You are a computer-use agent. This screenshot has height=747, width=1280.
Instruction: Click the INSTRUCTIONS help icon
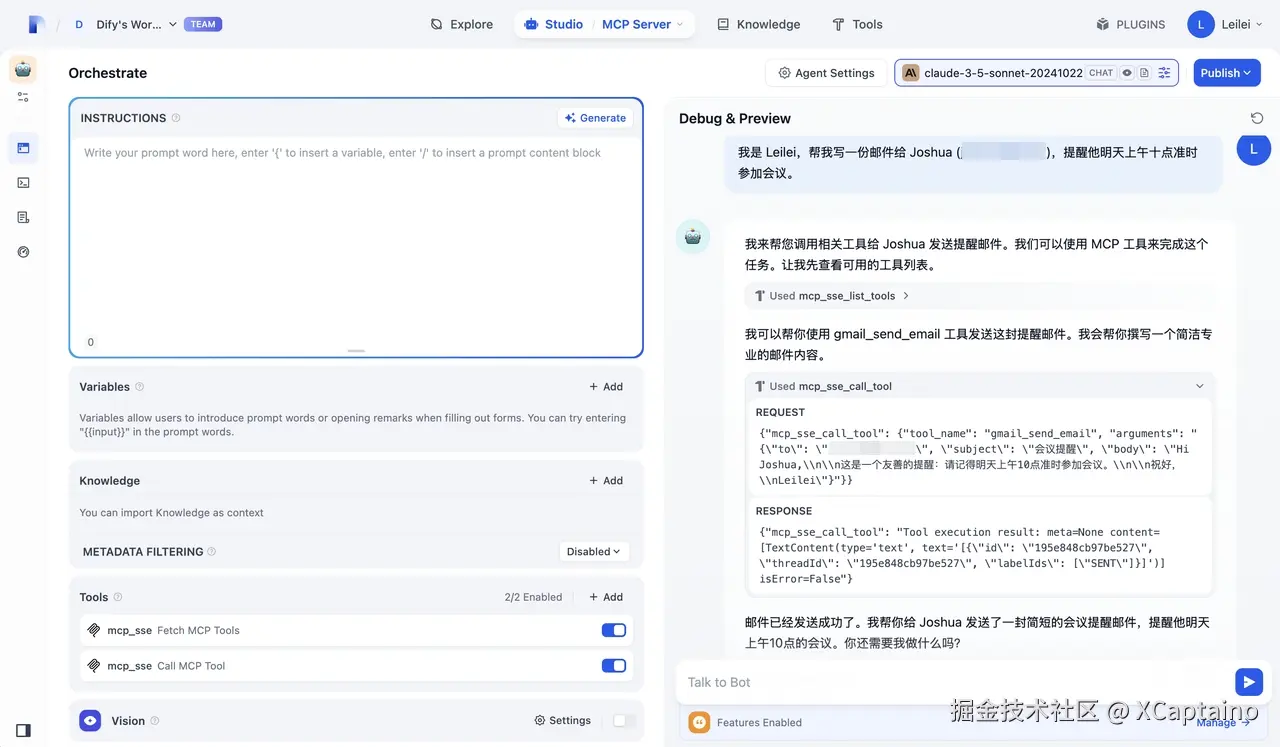(176, 118)
